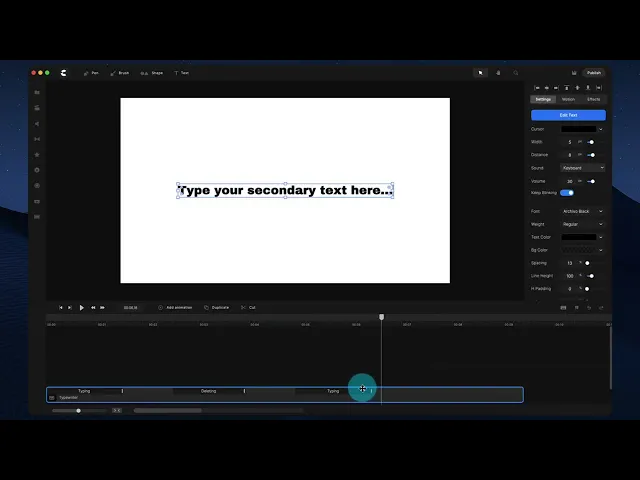Image resolution: width=640 pixels, height=480 pixels.
Task: Adjust the Distance slider
Action: [592, 155]
